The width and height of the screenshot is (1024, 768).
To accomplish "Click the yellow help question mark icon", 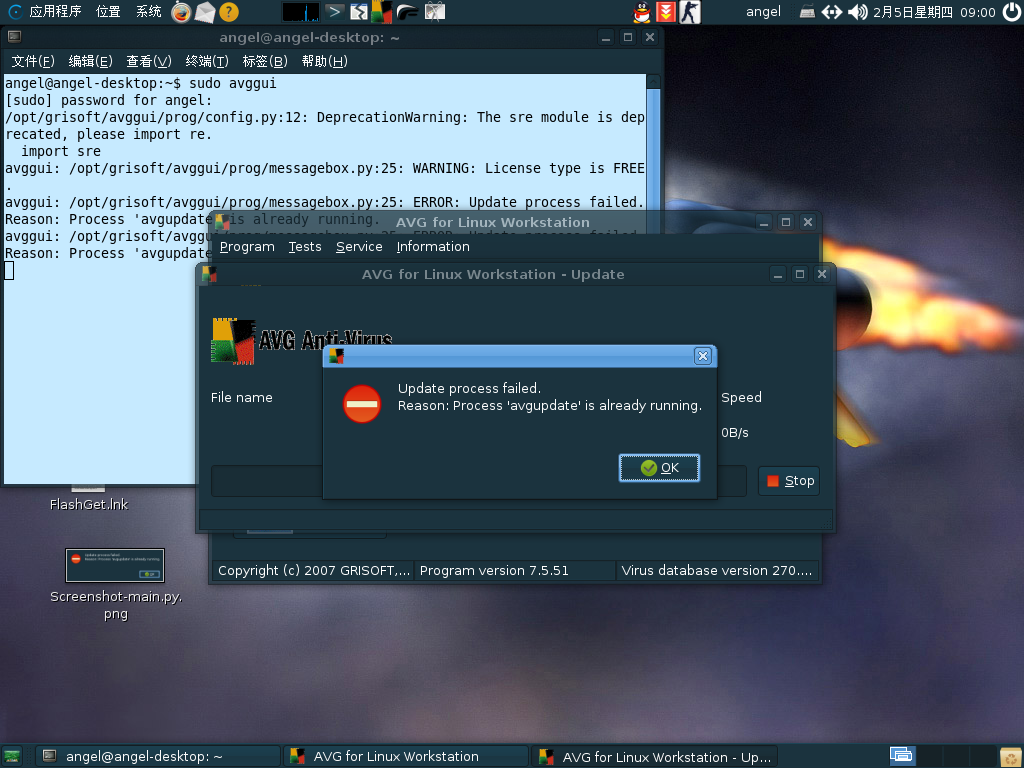I will click(229, 12).
